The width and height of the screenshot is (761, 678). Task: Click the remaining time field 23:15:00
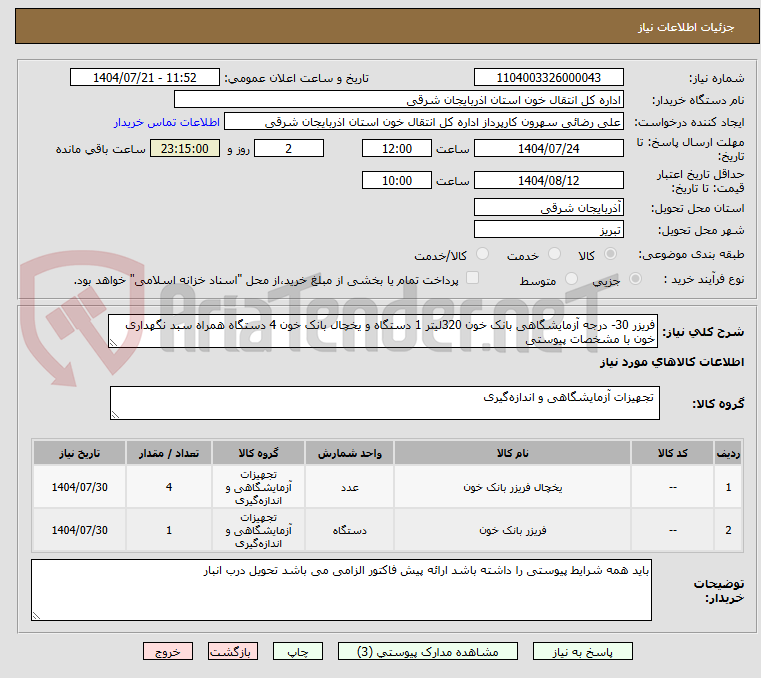pyautogui.click(x=185, y=149)
